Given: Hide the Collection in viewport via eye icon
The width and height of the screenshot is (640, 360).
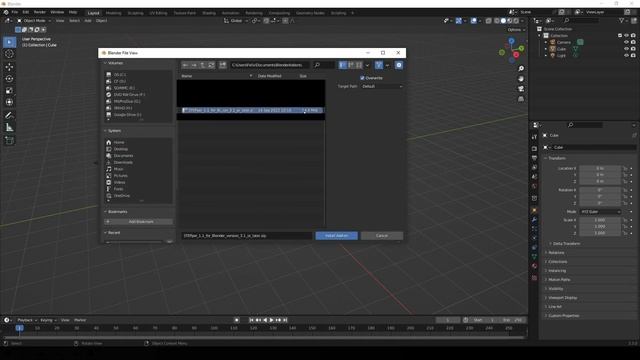Looking at the screenshot, I should coord(626,36).
